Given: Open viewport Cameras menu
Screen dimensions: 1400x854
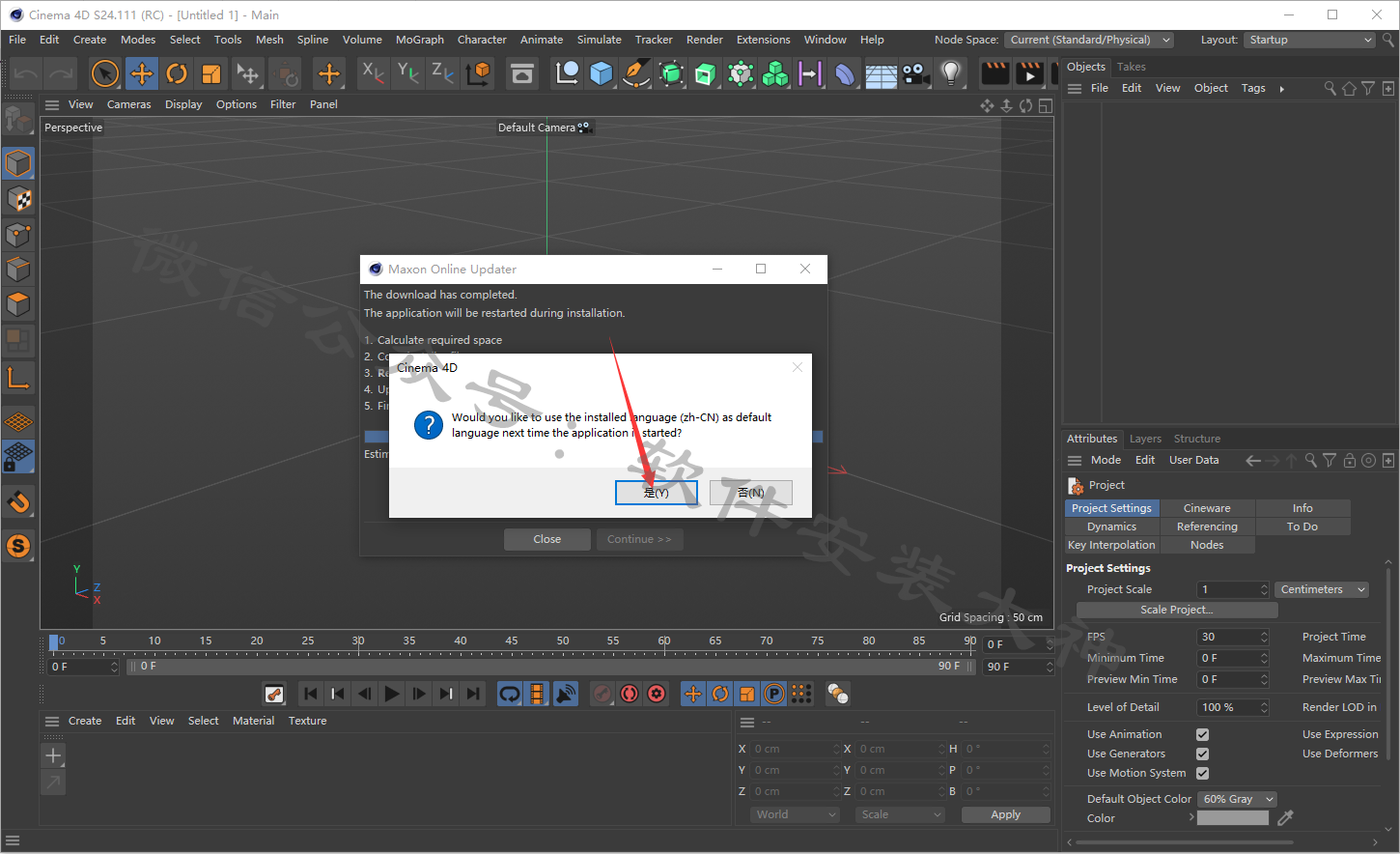Looking at the screenshot, I should pos(129,104).
